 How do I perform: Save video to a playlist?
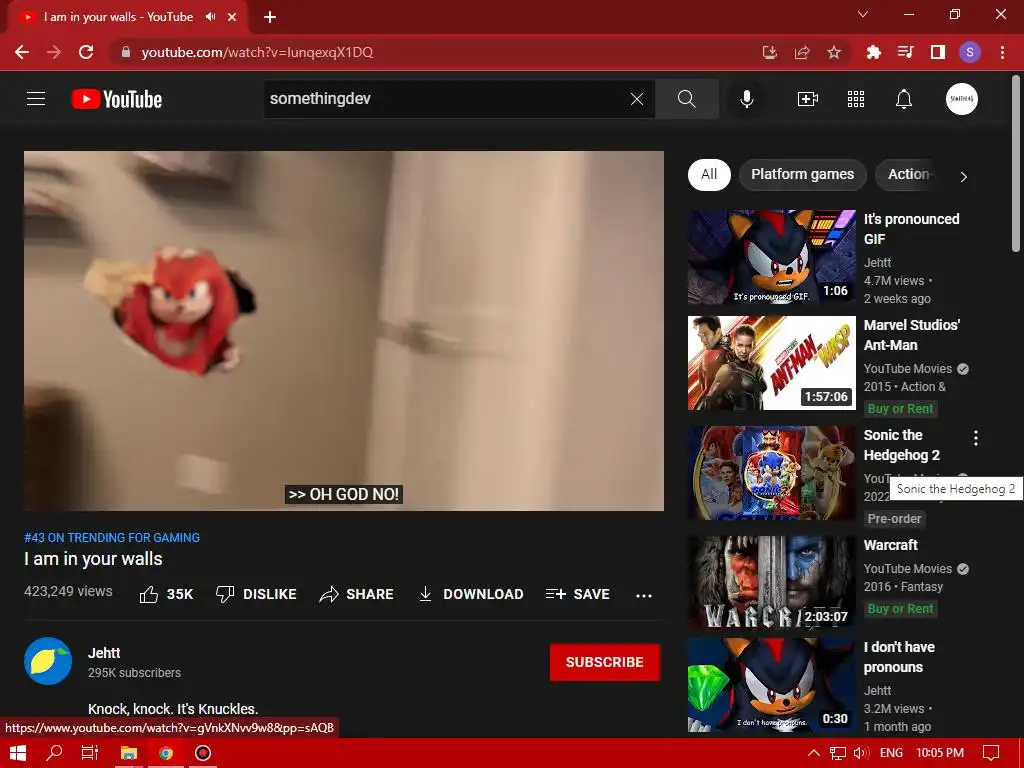coord(578,594)
